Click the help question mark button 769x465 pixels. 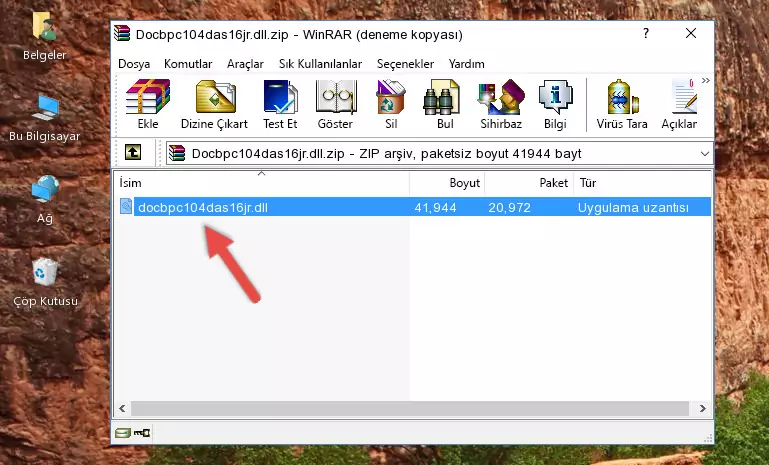click(x=646, y=33)
